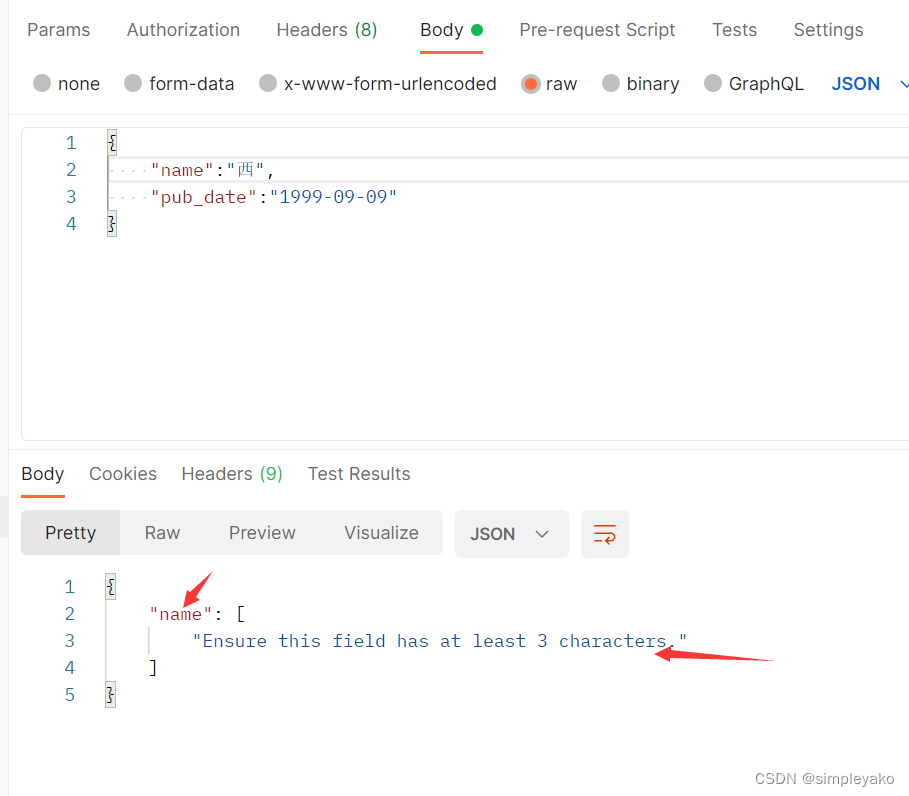
Task: Open the Params tab
Action: [59, 30]
